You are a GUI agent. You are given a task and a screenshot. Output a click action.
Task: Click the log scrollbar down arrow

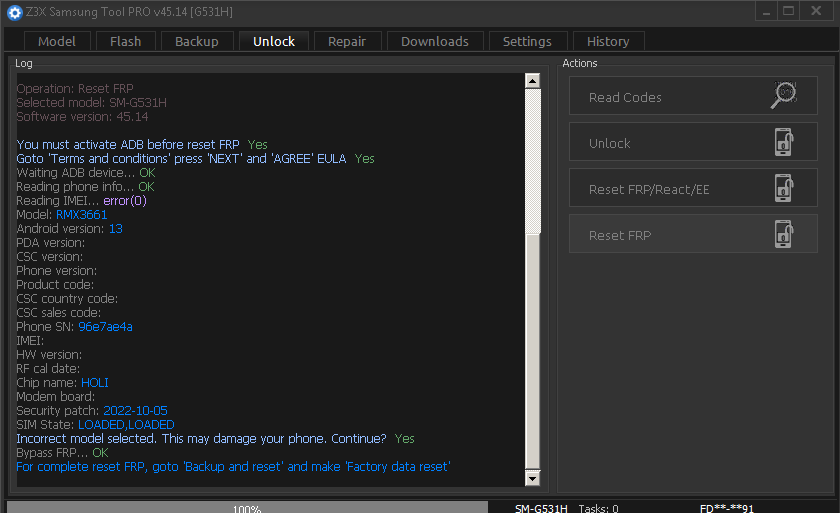532,478
